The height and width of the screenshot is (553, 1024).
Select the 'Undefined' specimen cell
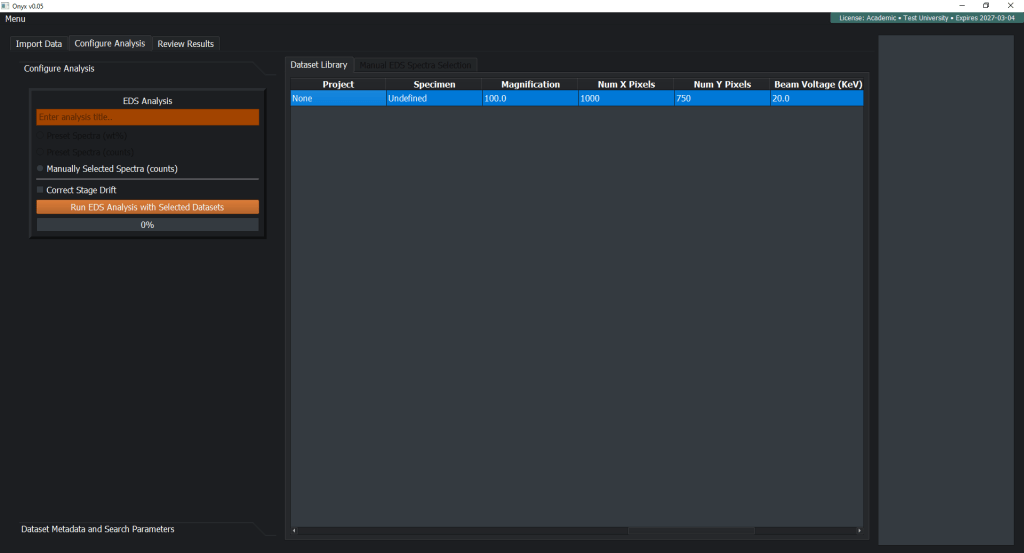[434, 99]
